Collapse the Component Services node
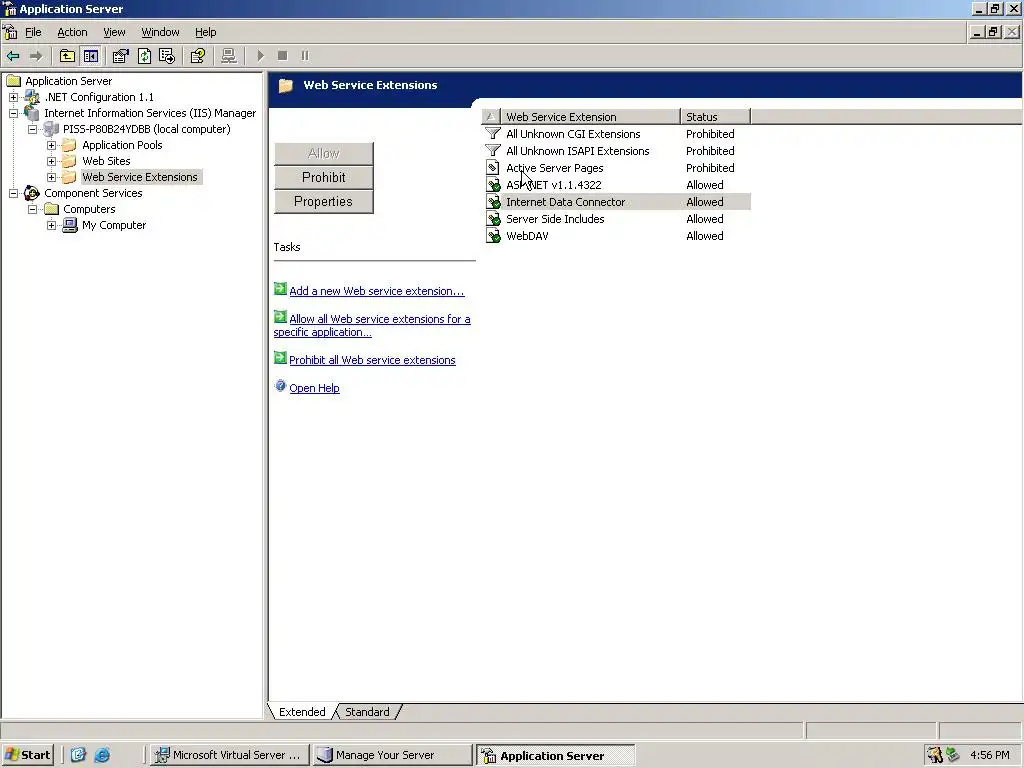This screenshot has height=768, width=1024. click(x=13, y=193)
